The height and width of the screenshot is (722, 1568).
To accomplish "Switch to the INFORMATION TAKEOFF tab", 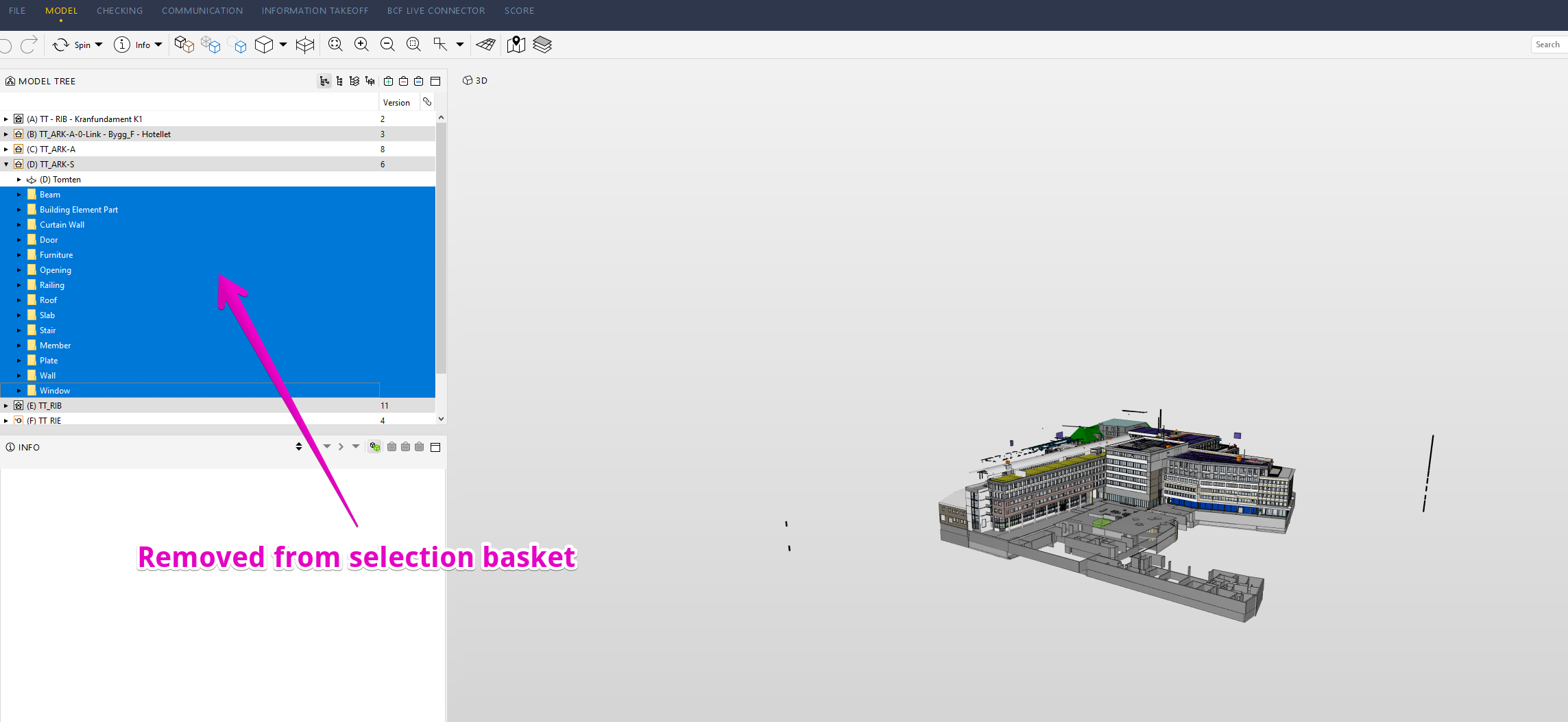I will click(315, 11).
